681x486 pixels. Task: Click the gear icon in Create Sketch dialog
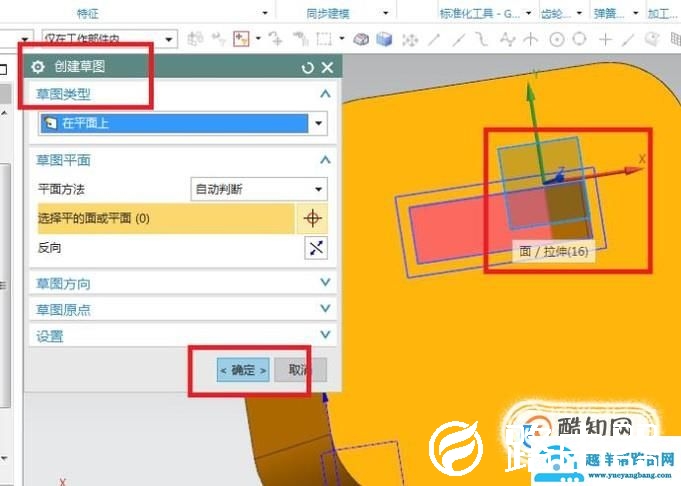coord(38,67)
